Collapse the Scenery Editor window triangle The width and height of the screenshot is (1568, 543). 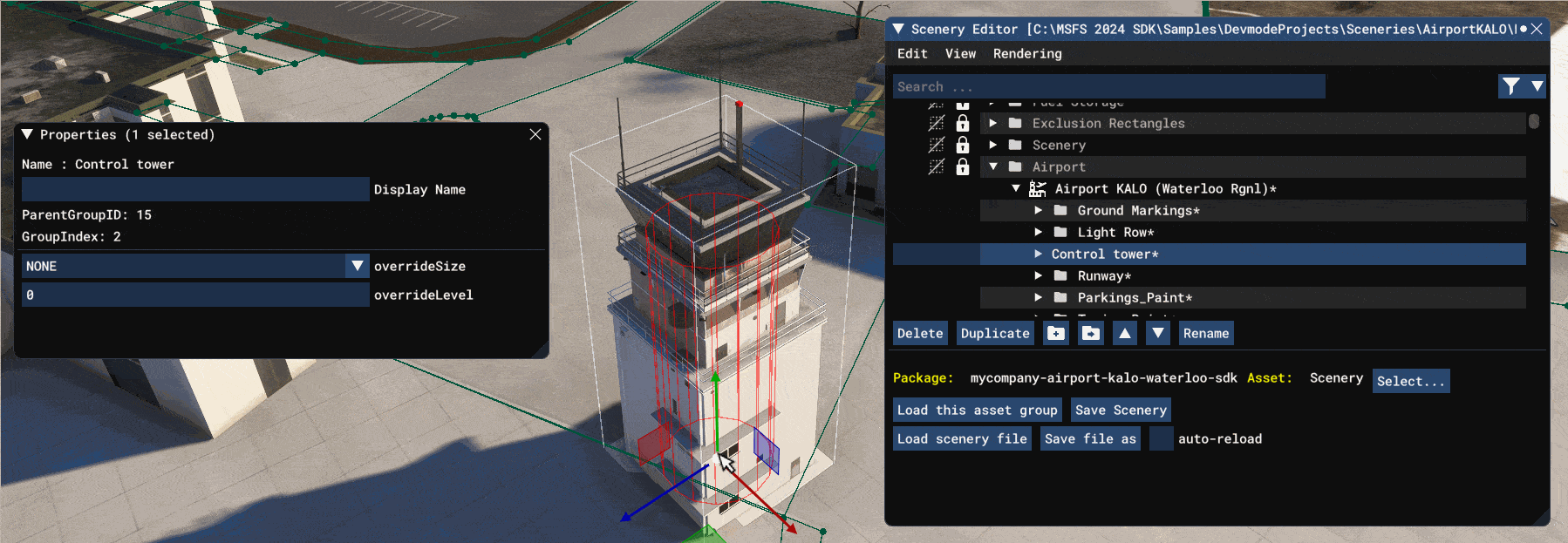(898, 29)
